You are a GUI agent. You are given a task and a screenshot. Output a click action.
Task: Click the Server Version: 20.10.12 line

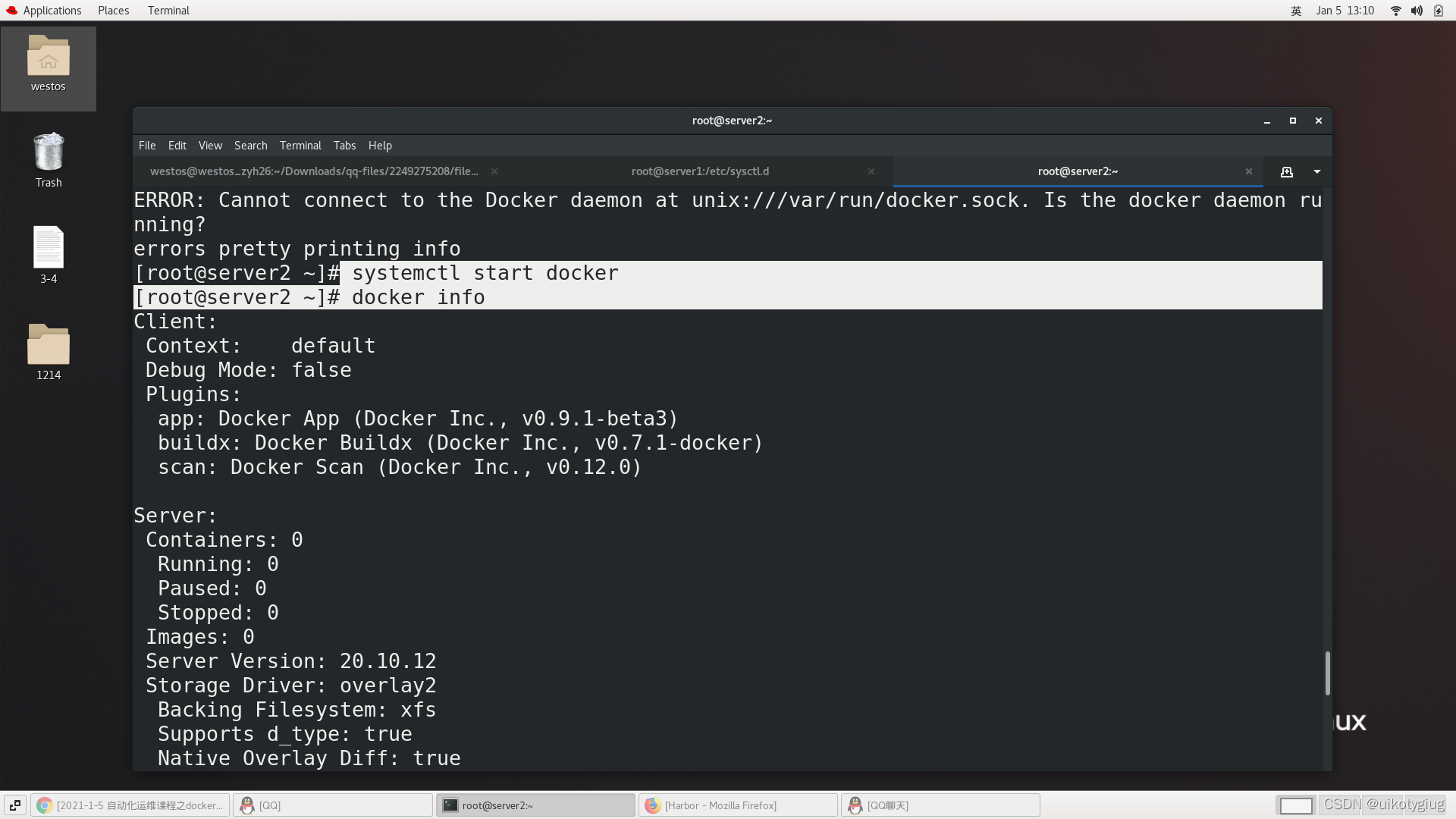coord(291,661)
